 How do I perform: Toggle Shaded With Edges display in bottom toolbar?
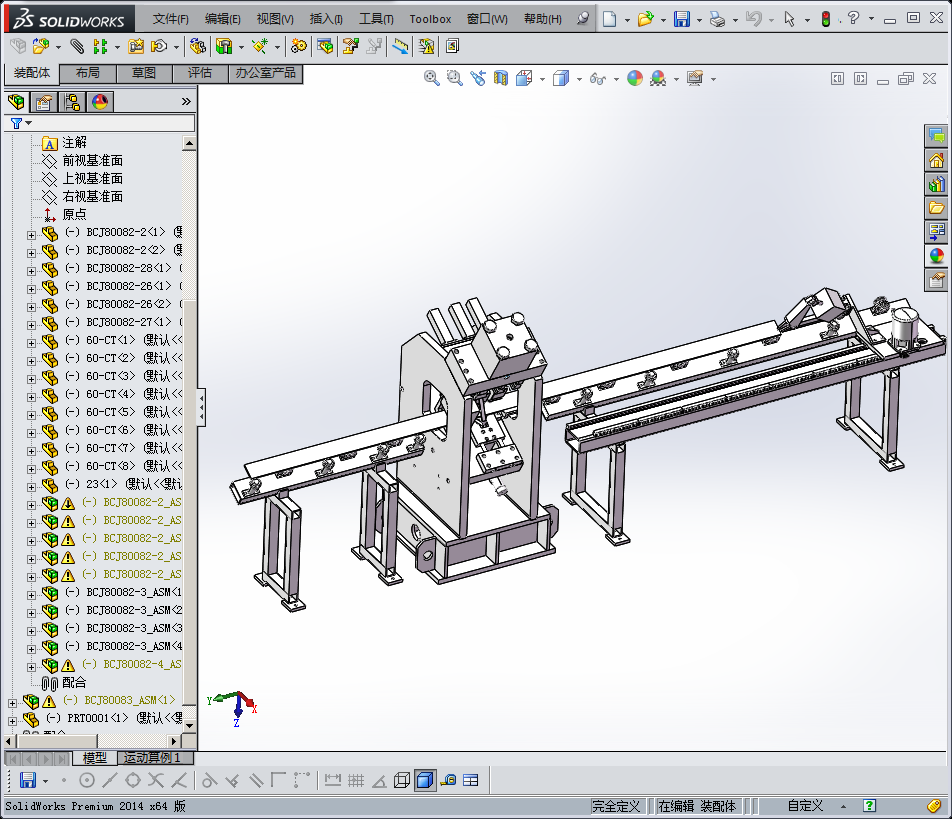point(425,780)
